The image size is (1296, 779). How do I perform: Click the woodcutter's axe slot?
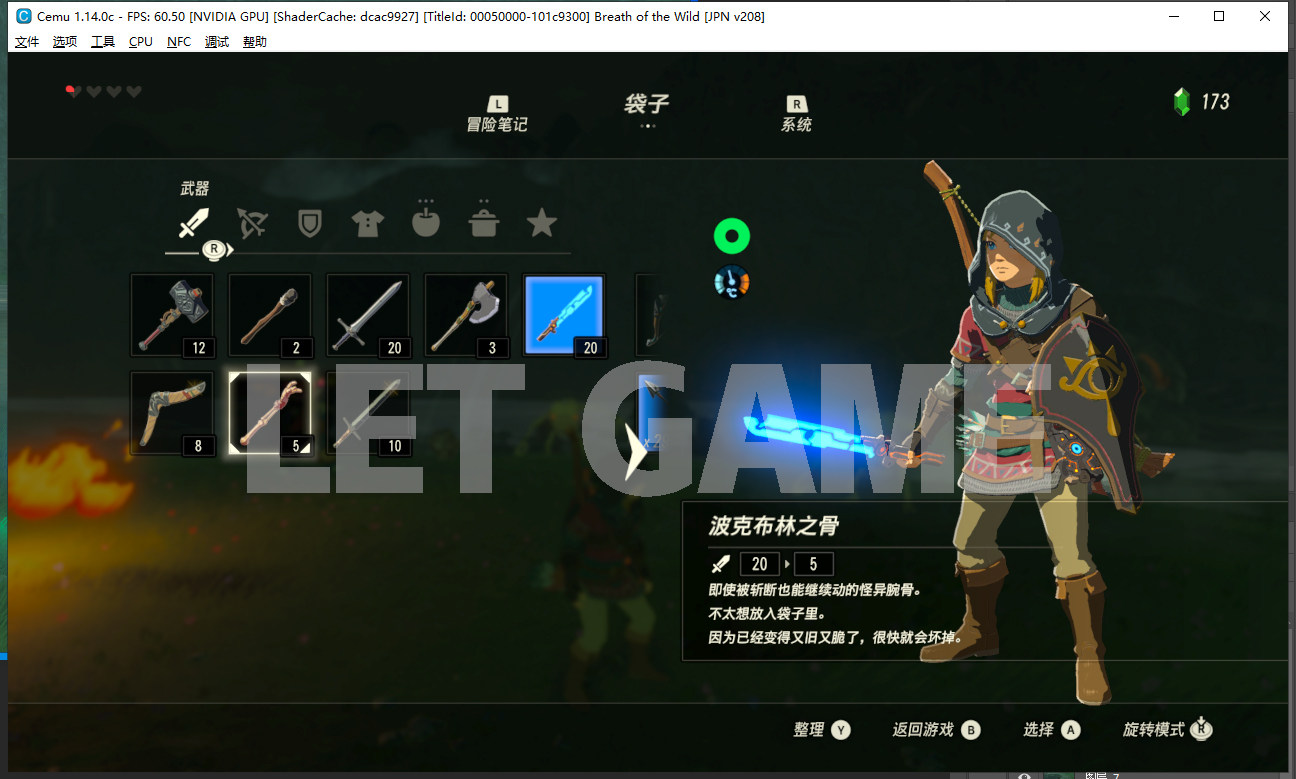pos(466,315)
